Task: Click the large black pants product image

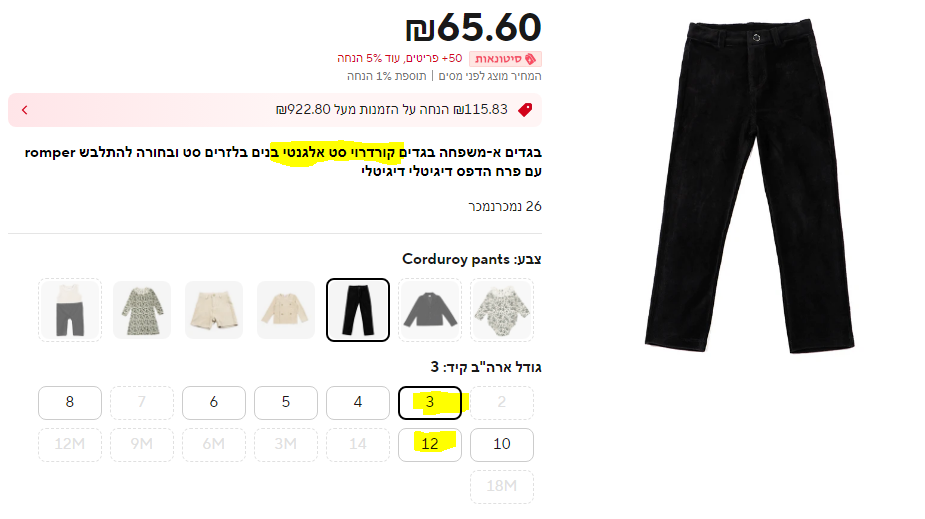Action: pos(749,186)
